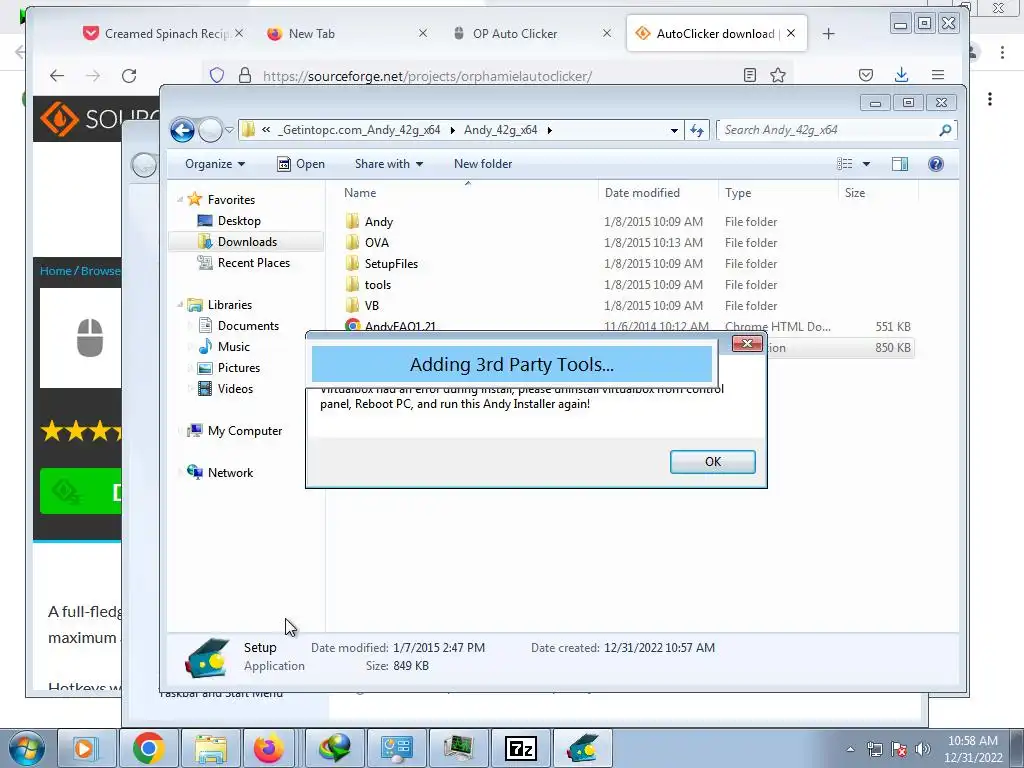Click Open in Explorer toolbar
The height and width of the screenshot is (768, 1024).
(301, 164)
